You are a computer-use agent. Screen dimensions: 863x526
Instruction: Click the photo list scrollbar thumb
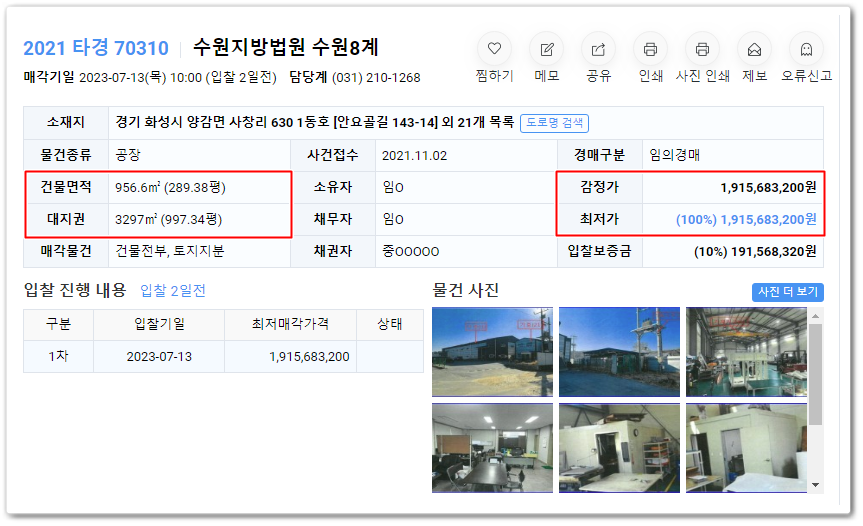pos(816,374)
